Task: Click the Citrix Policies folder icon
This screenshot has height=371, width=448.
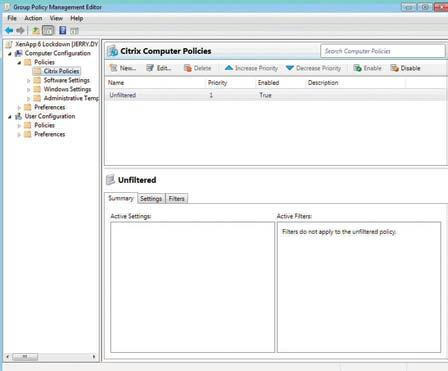Action: click(37, 71)
